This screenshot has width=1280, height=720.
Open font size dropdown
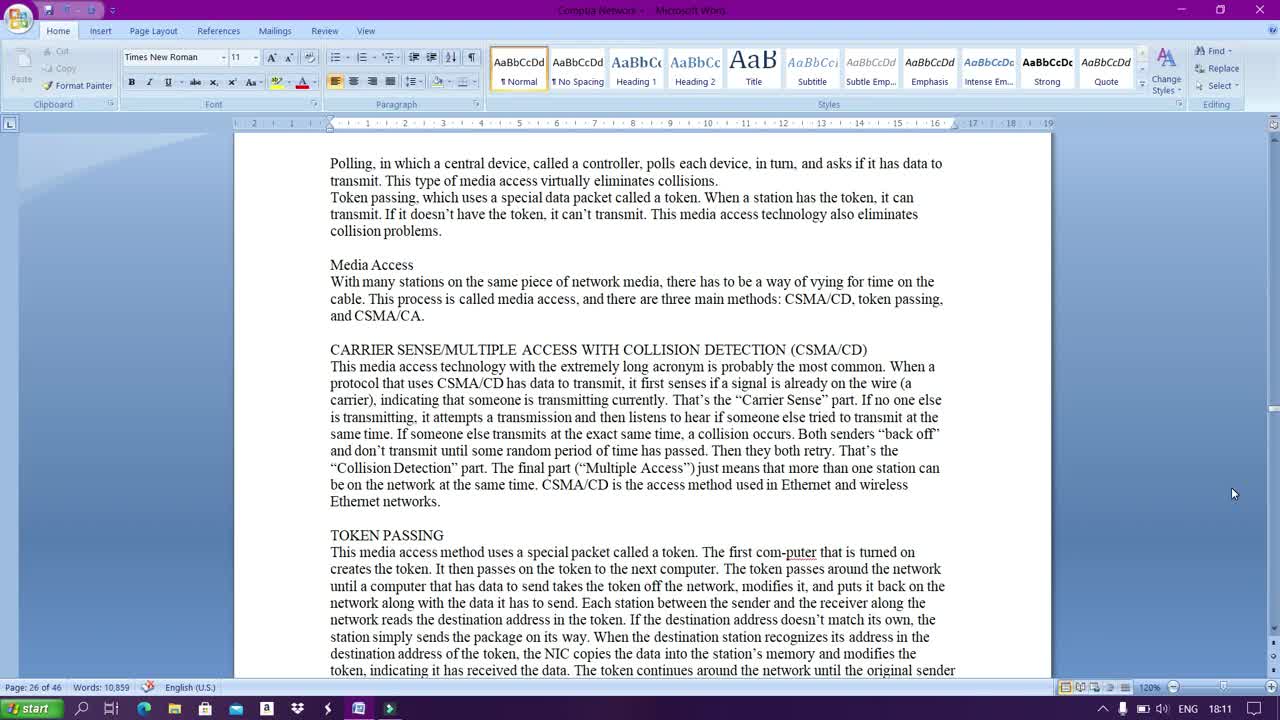pyautogui.click(x=255, y=57)
